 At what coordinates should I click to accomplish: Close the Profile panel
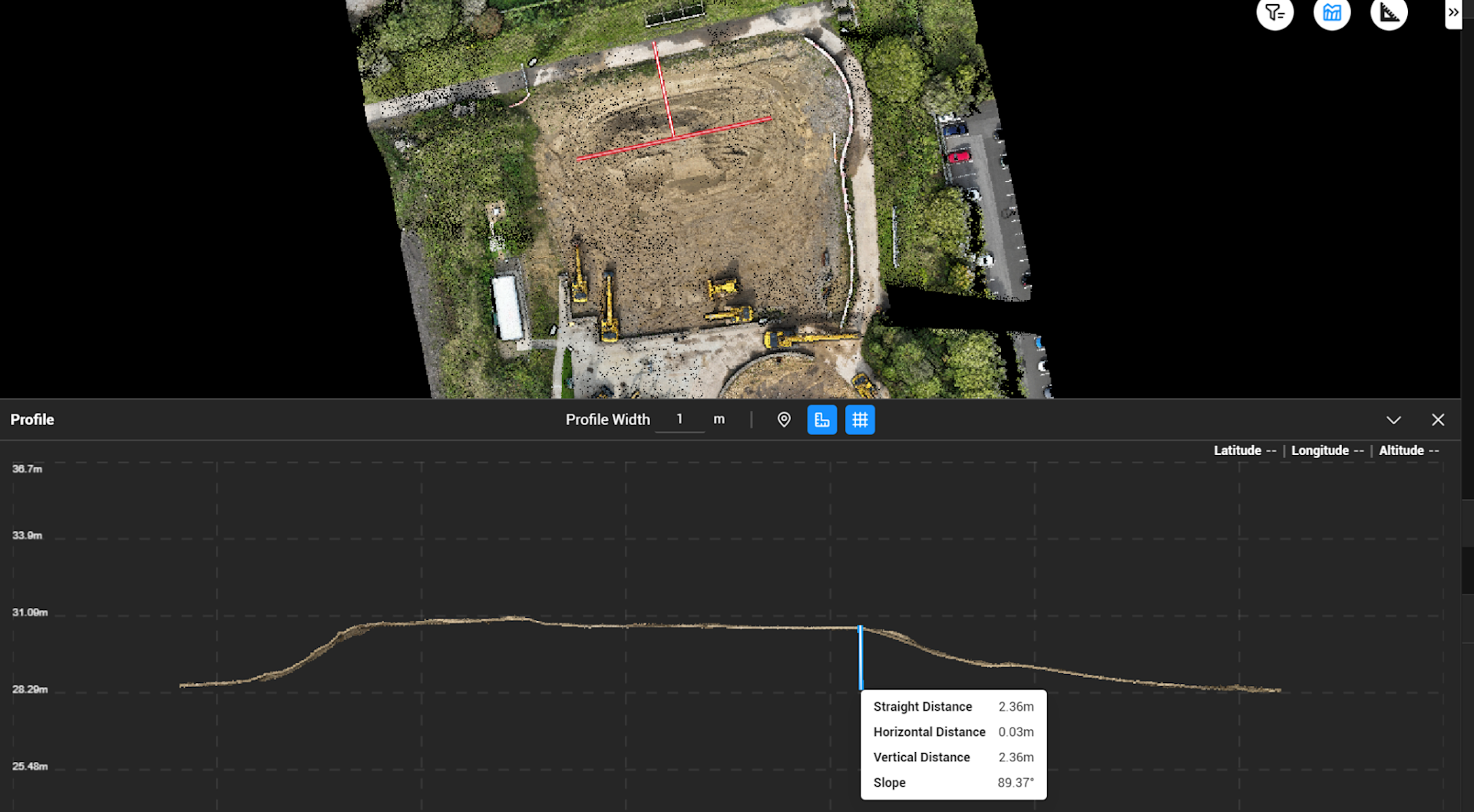tap(1437, 420)
